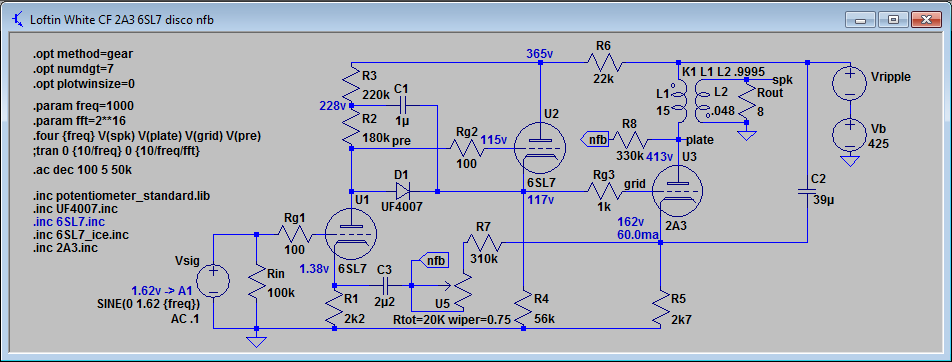Select resistor R2 180k symbol
Image resolution: width=952 pixels, height=362 pixels.
351,126
